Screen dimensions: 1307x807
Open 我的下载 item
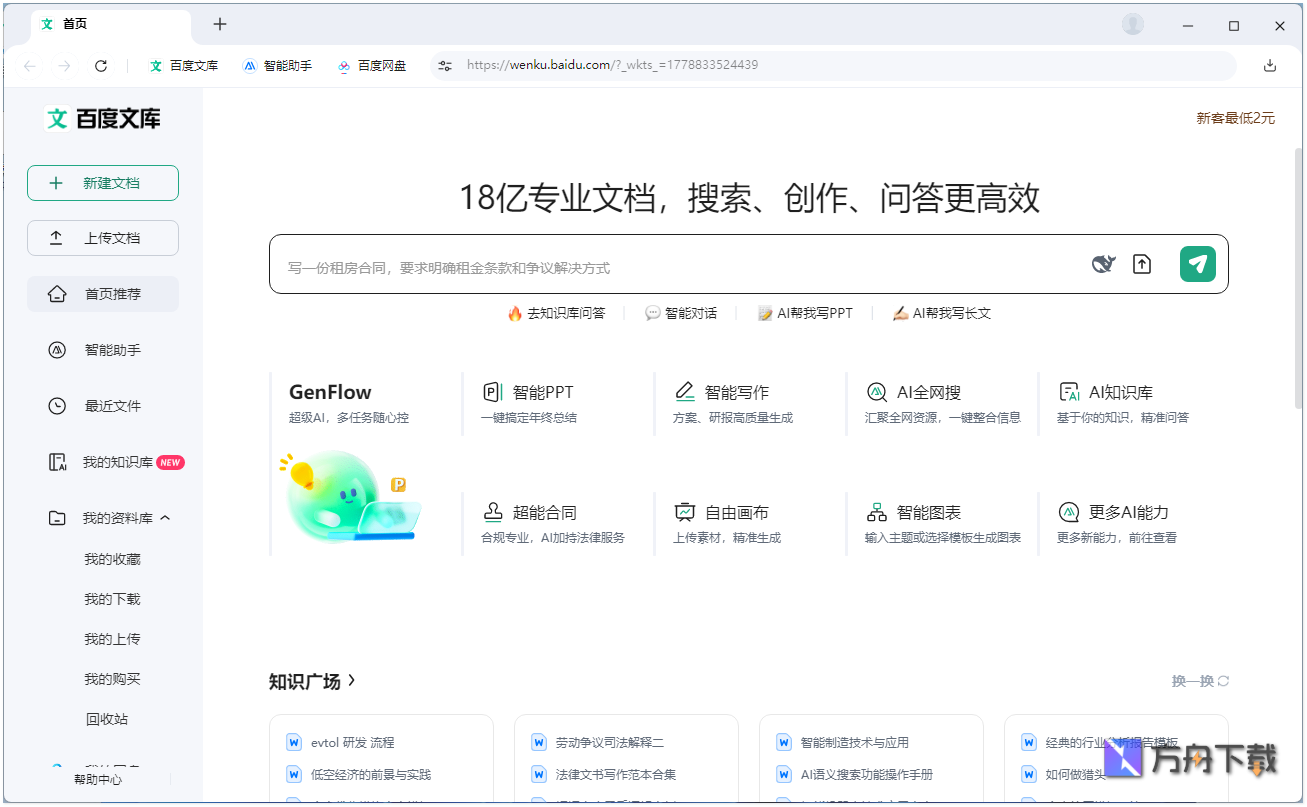(x=112, y=599)
